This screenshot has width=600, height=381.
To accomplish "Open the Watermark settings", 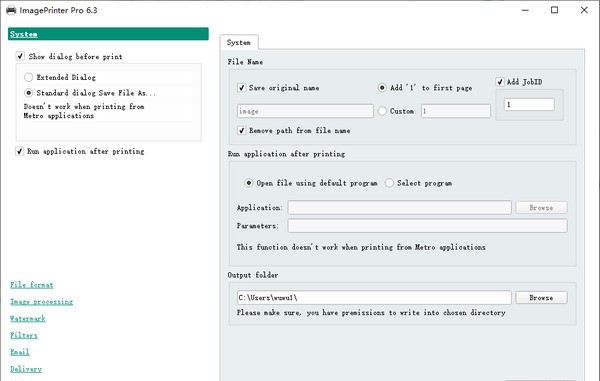I will click(28, 319).
